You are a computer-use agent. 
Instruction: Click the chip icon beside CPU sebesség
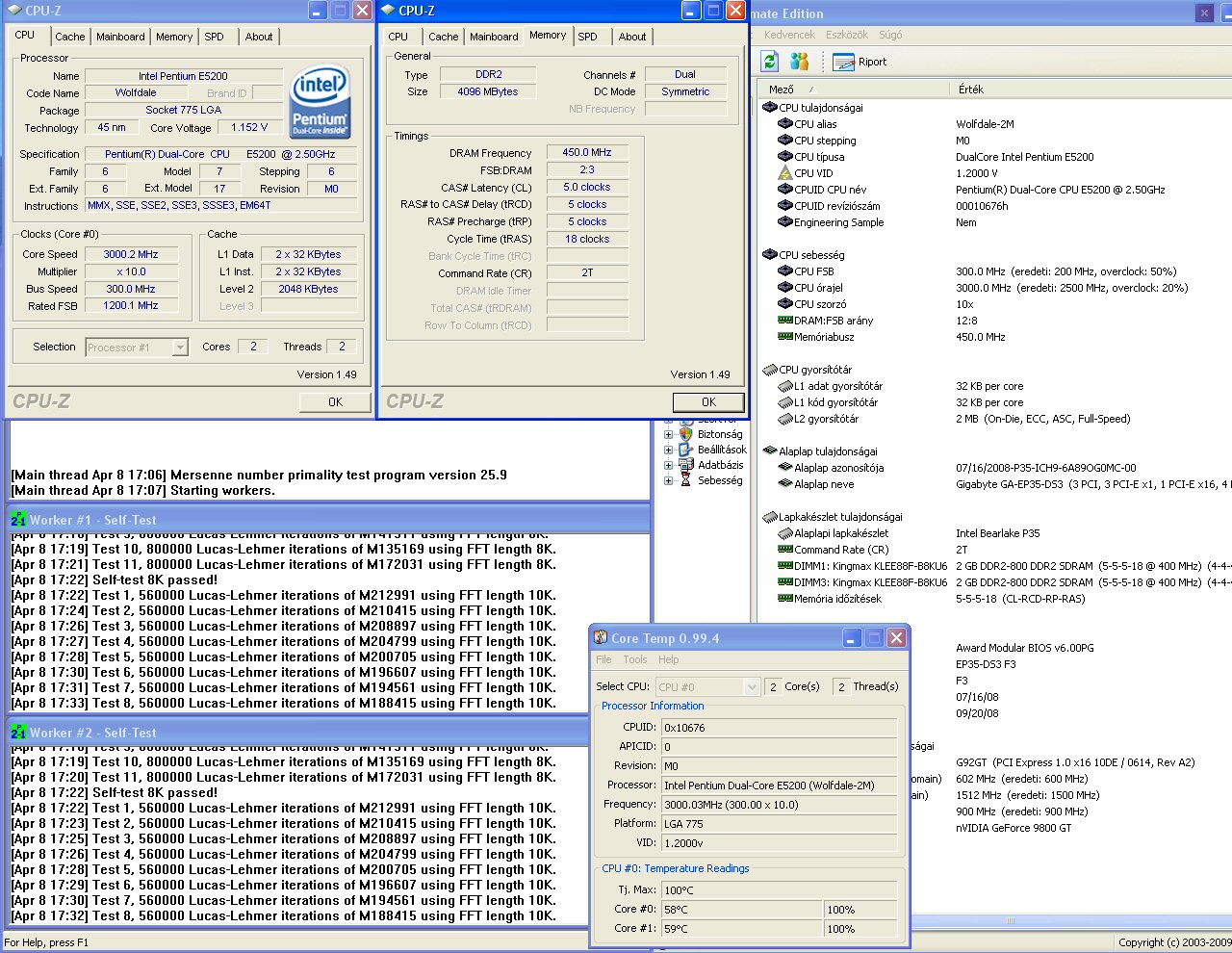[x=770, y=255]
